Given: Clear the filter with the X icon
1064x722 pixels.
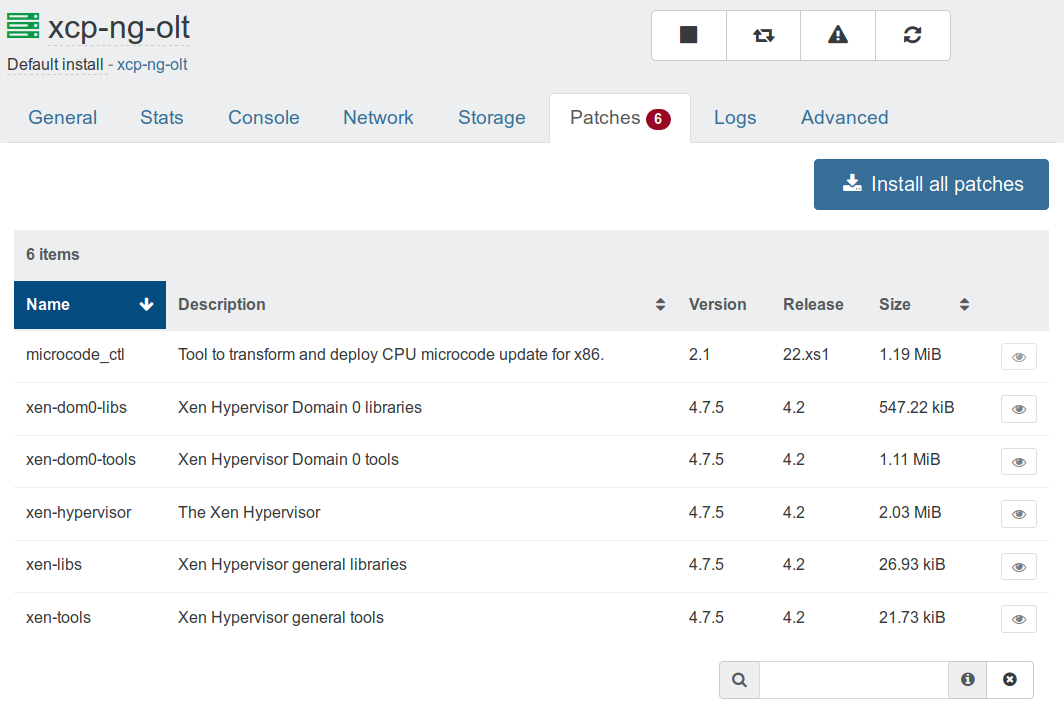Looking at the screenshot, I should (x=1010, y=680).
